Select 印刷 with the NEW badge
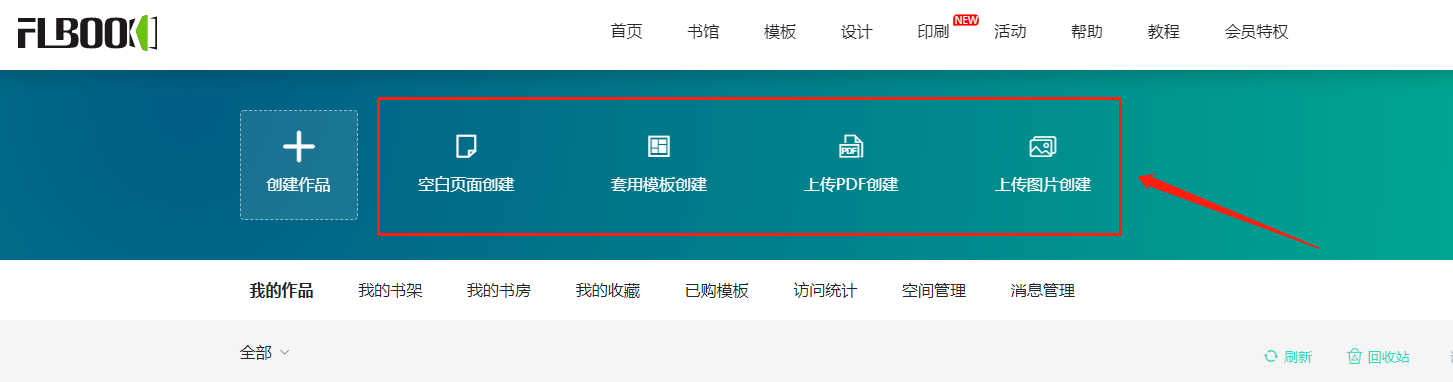Viewport: 1453px width, 382px height. 933,31
